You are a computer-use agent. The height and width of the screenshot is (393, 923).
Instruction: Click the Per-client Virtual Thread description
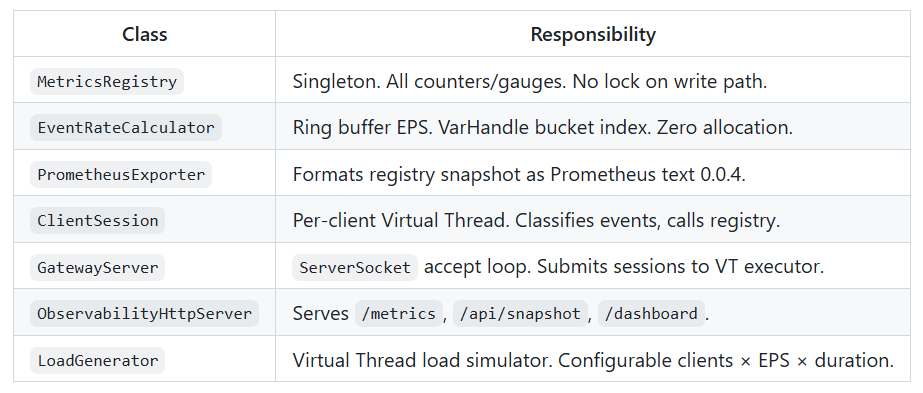536,221
